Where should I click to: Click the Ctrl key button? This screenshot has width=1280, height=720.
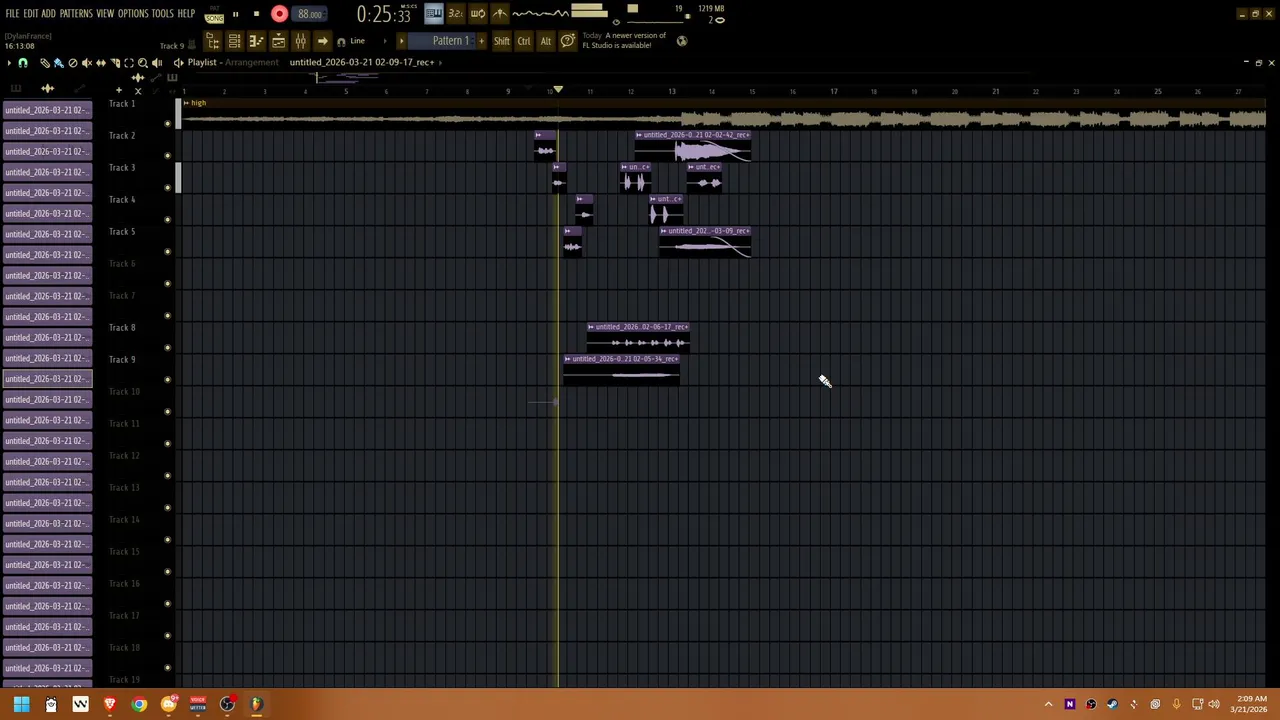click(524, 41)
